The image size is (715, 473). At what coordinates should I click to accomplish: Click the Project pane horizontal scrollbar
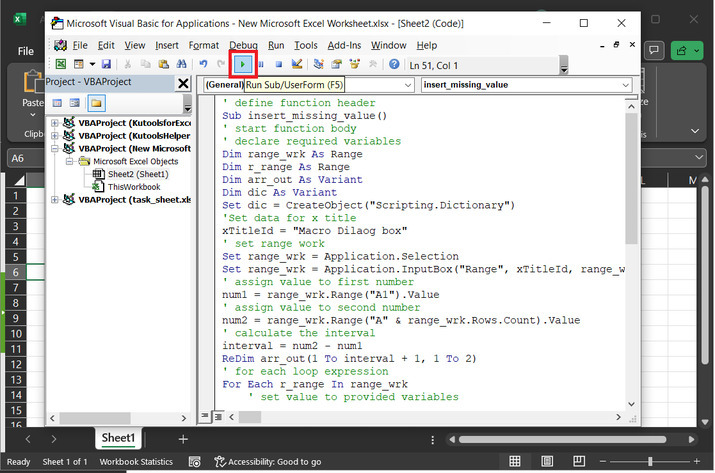(x=95, y=418)
